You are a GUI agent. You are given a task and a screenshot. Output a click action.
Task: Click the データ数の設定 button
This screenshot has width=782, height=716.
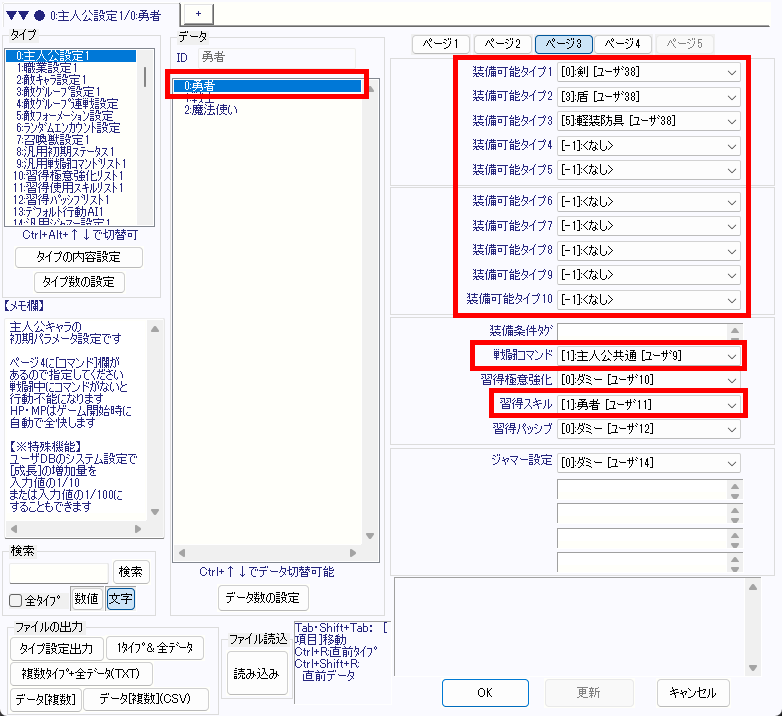[263, 598]
